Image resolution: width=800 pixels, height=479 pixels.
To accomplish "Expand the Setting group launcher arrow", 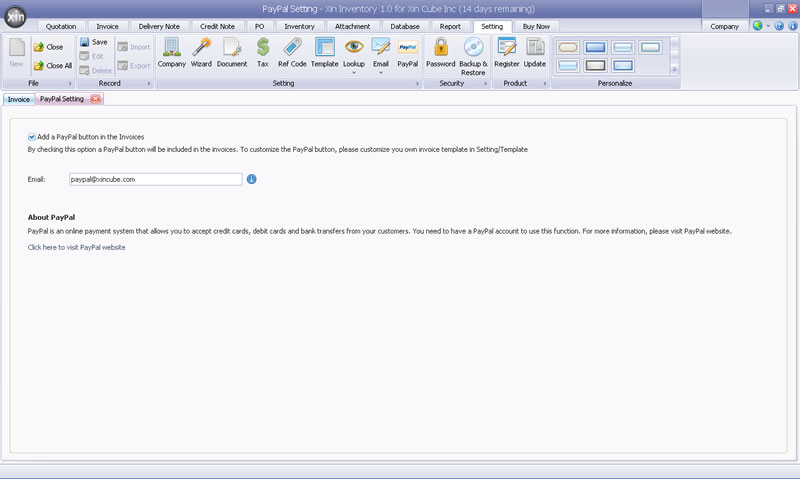I will point(417,83).
